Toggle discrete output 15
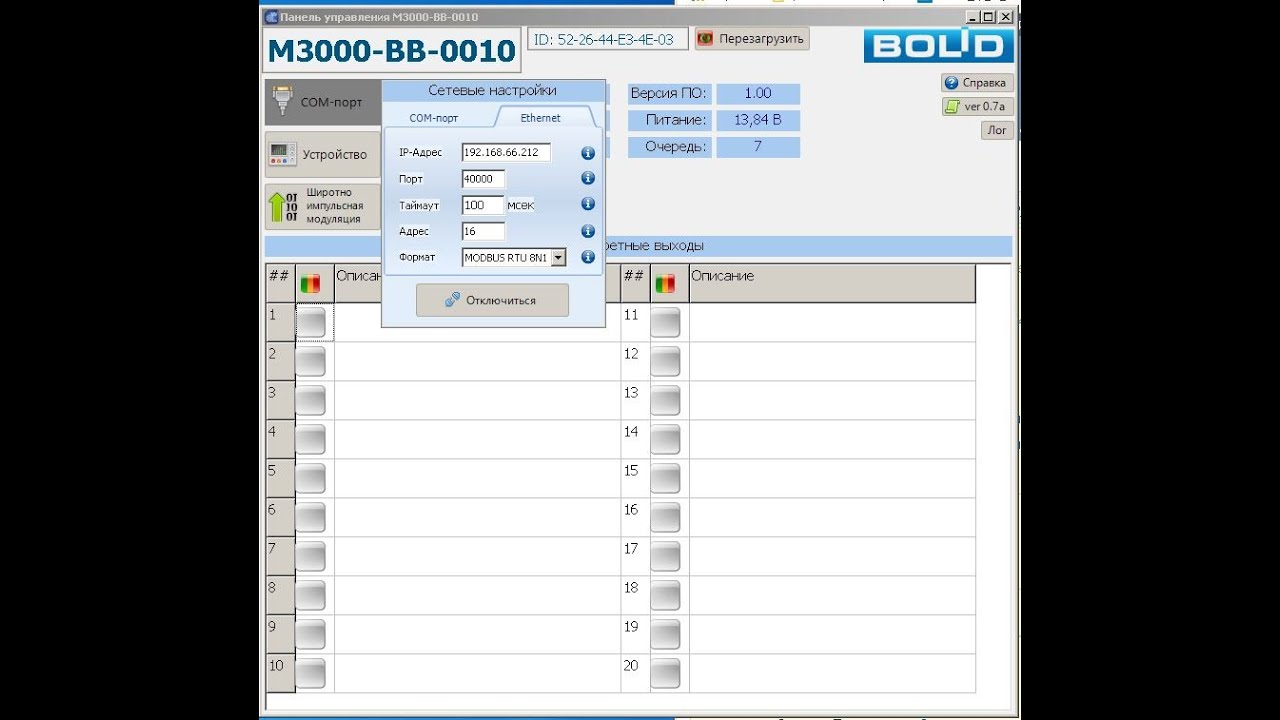 click(x=665, y=478)
